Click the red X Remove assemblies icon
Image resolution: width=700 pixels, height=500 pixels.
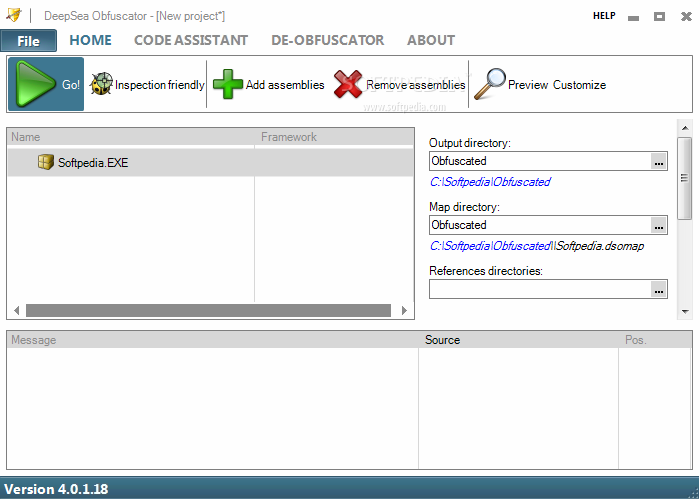click(x=348, y=84)
